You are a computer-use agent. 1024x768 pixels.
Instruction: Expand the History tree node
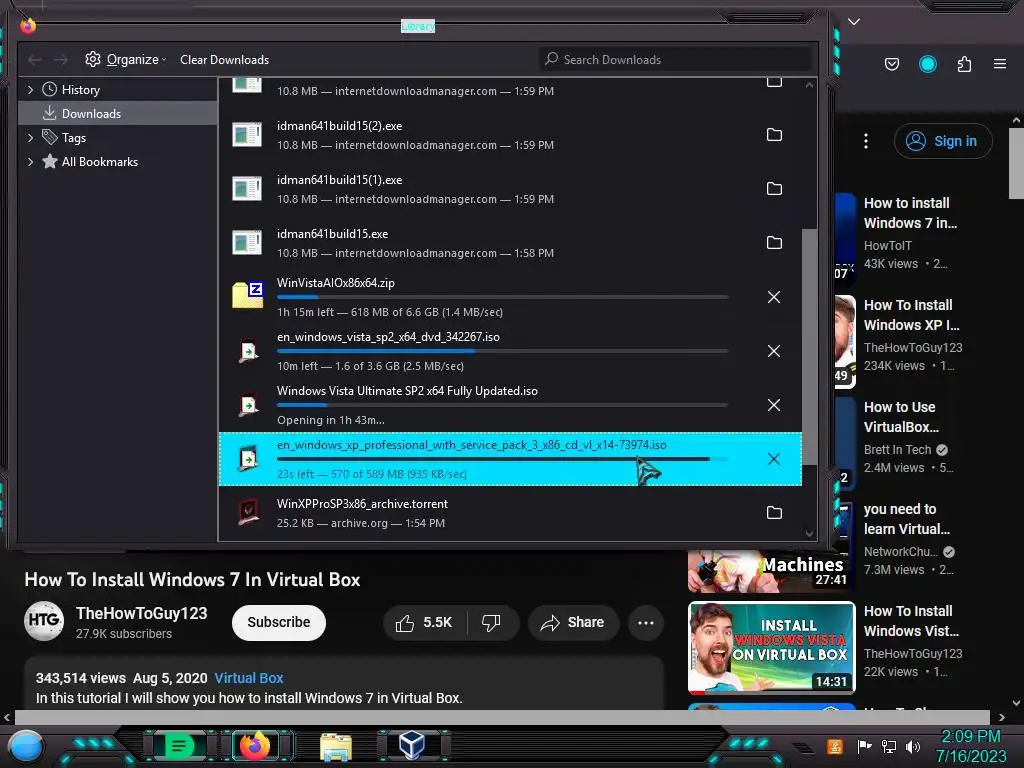pyautogui.click(x=30, y=89)
